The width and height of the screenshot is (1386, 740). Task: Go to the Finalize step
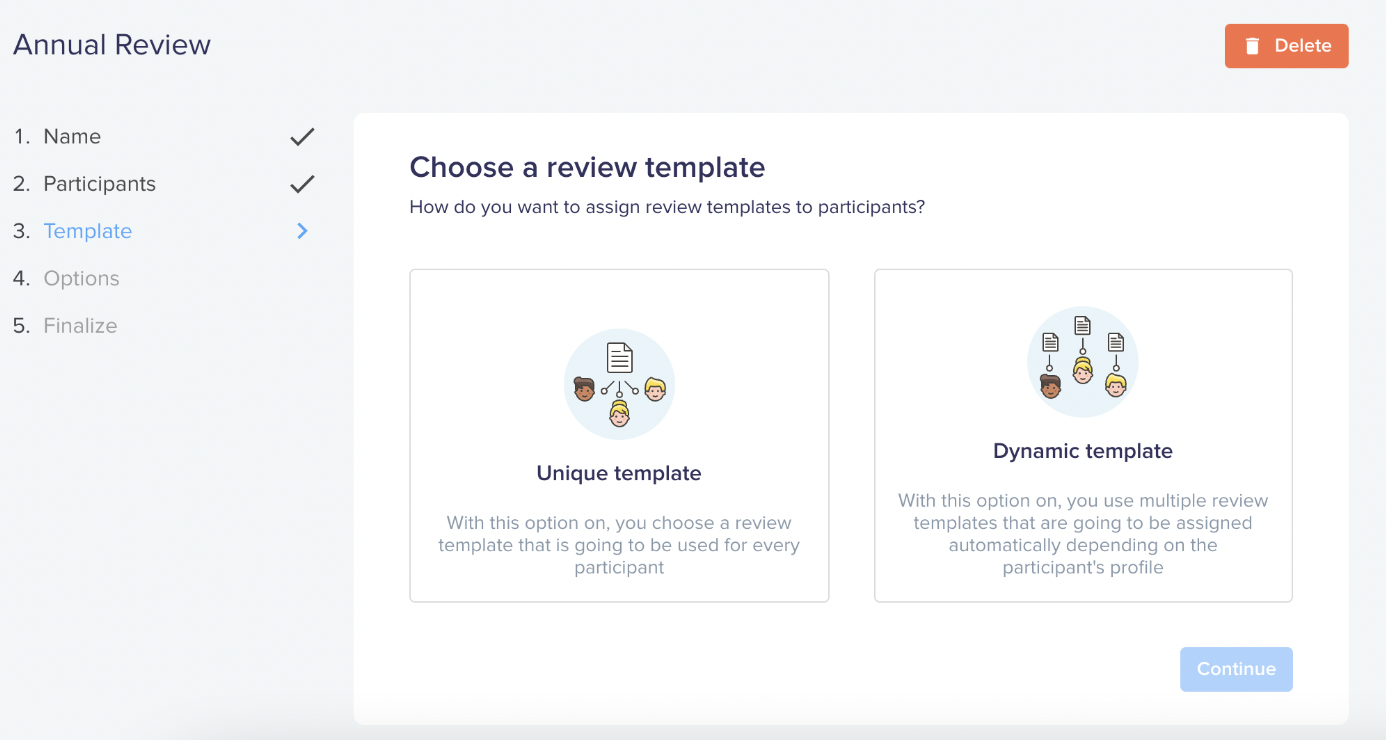coord(80,325)
